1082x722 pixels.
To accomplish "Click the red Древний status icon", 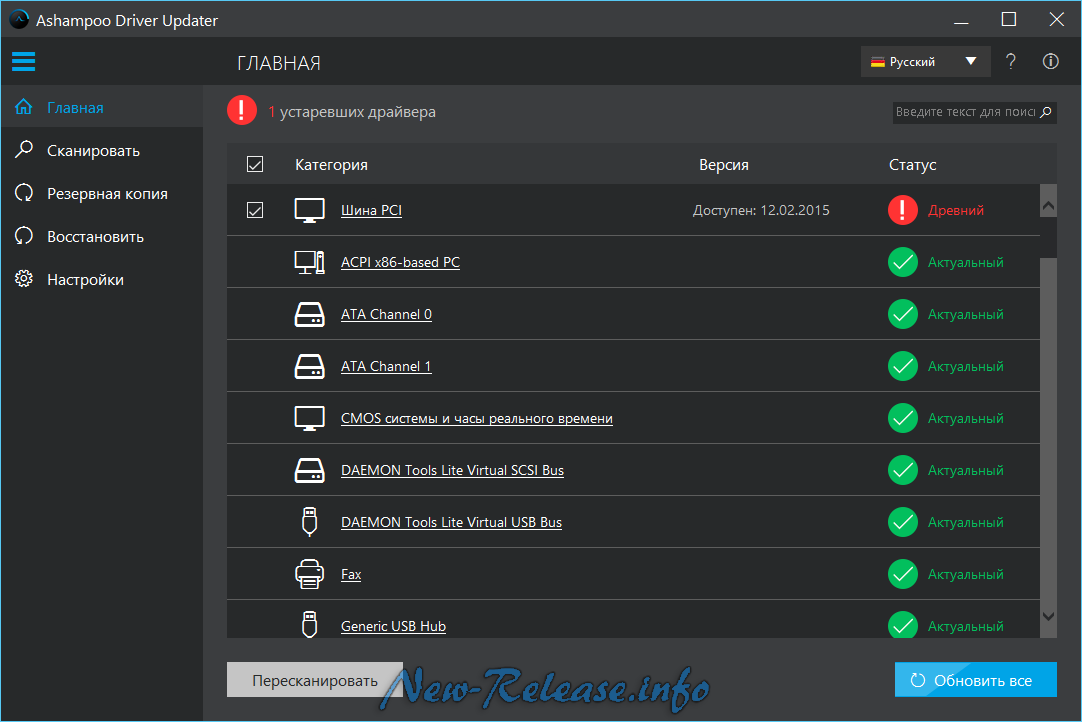I will pos(903,211).
